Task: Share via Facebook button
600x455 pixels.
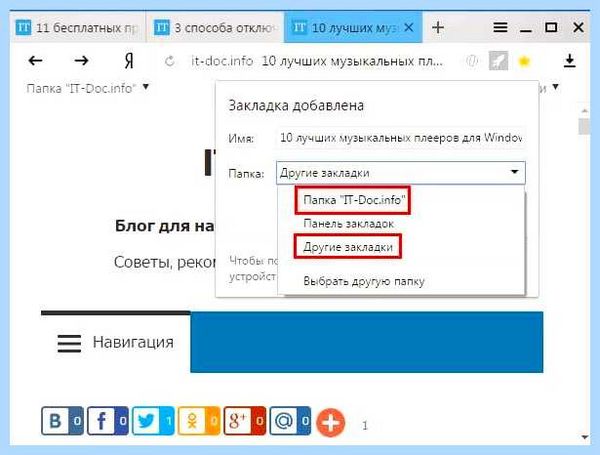Action: coord(108,421)
